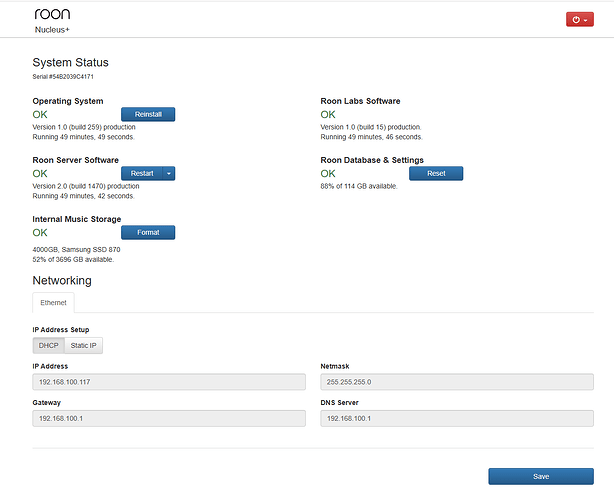Click the Gateway input field
Viewport: 614px width, 500px height.
pyautogui.click(x=169, y=419)
